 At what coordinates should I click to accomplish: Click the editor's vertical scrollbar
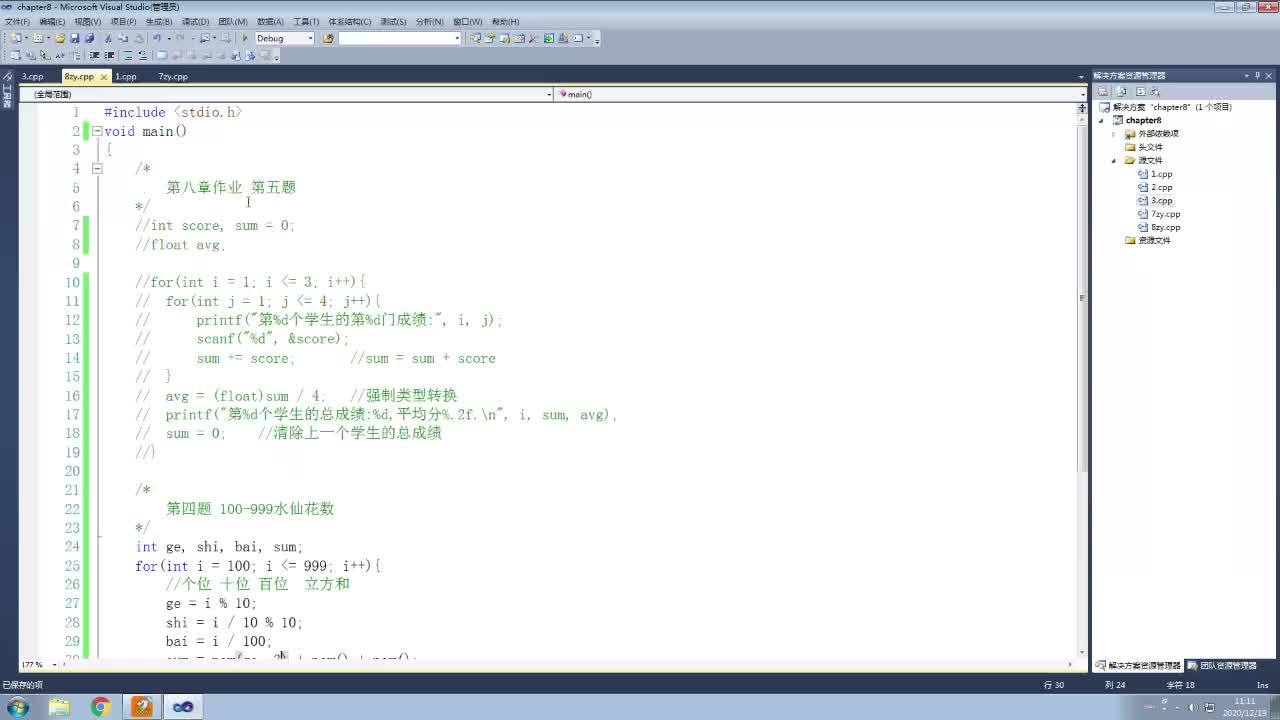[1082, 298]
